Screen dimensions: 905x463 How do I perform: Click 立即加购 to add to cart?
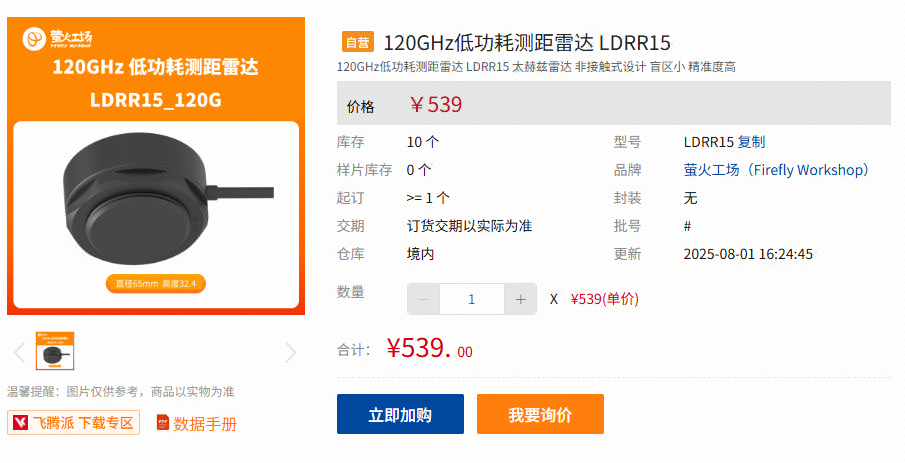[x=401, y=414]
